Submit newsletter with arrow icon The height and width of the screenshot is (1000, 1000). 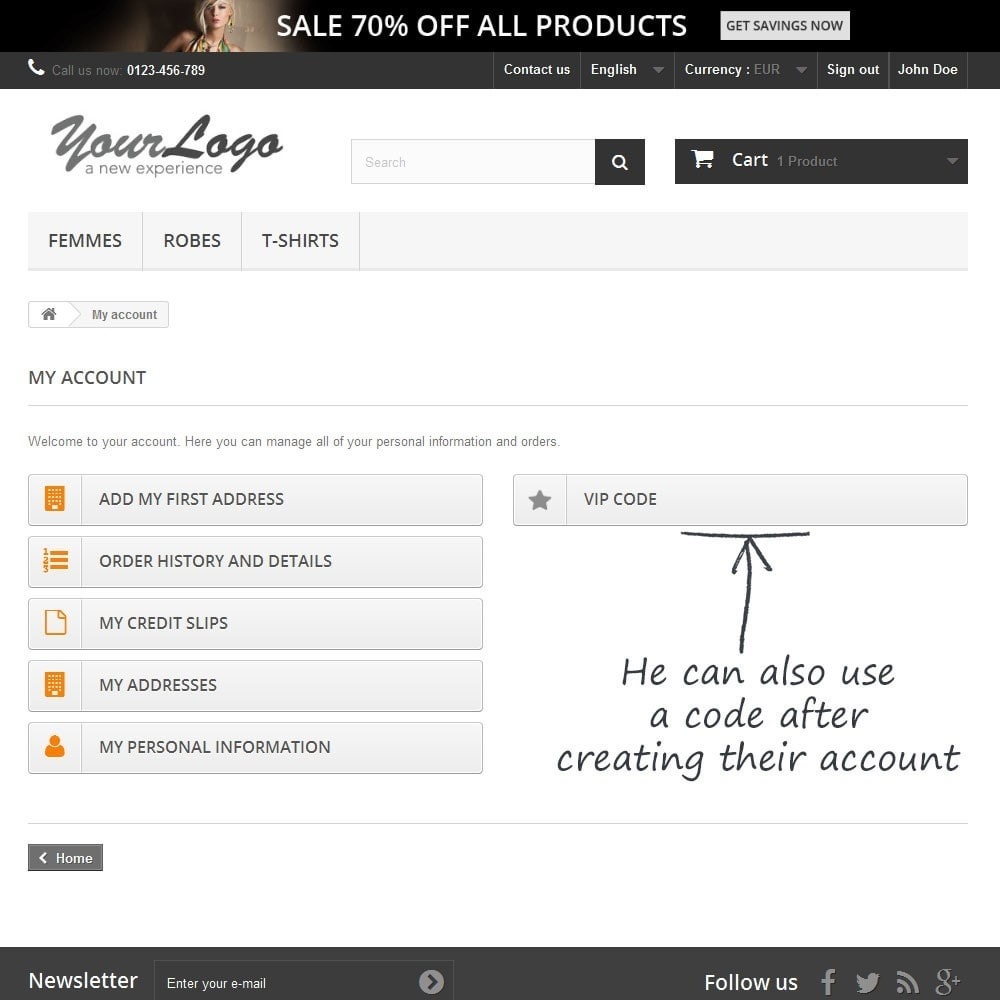[x=431, y=982]
